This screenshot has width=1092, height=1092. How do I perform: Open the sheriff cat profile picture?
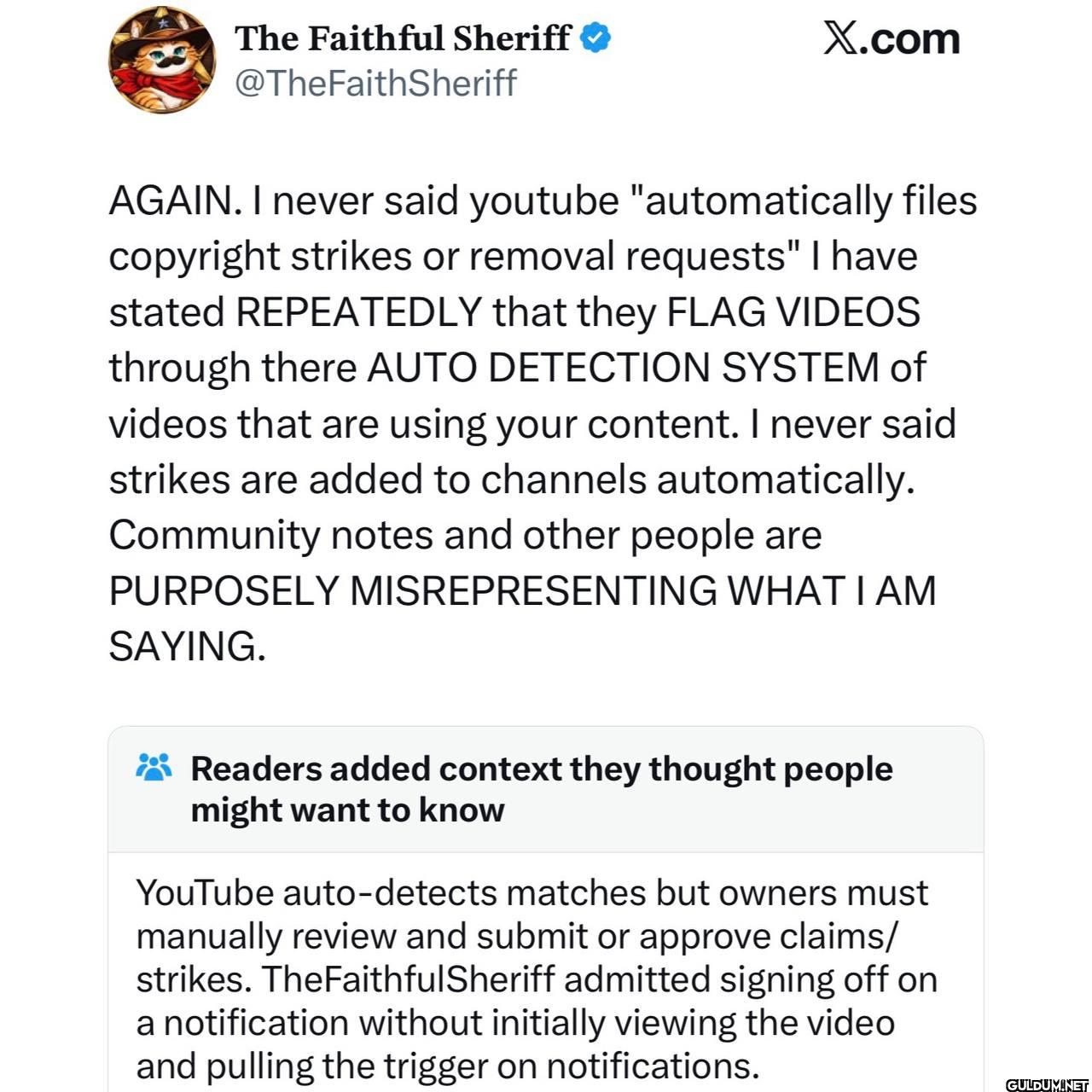161,61
